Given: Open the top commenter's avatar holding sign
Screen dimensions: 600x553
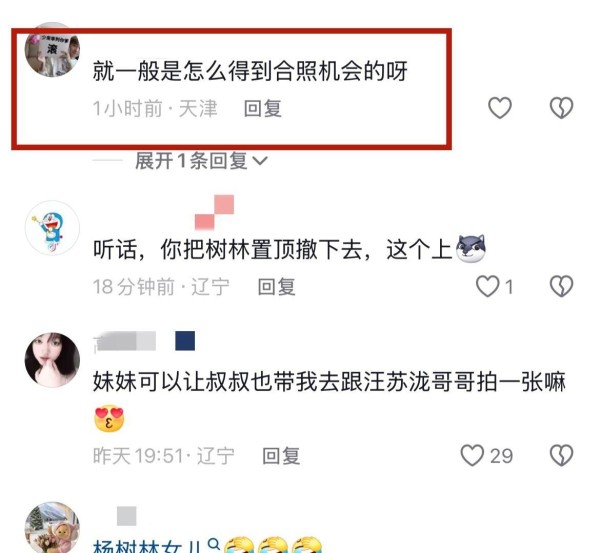Looking at the screenshot, I should point(52,50).
